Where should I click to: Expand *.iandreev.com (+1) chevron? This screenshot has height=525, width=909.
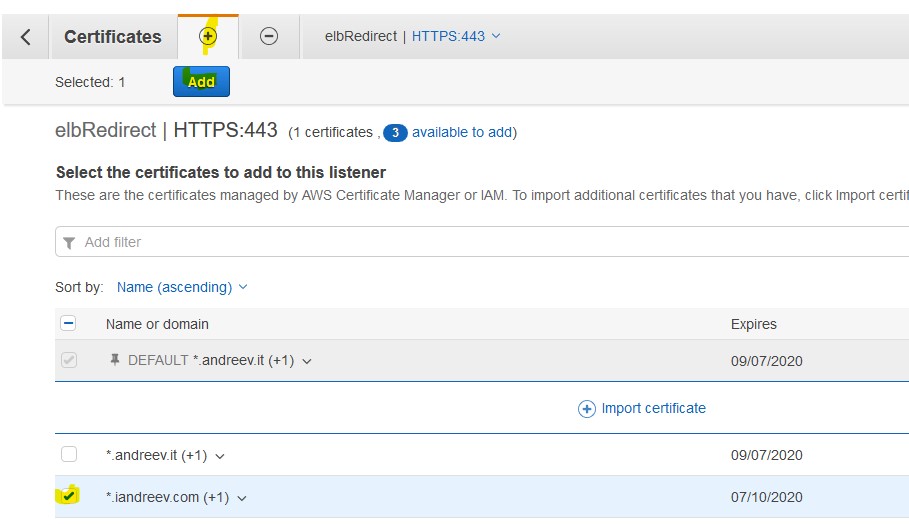click(x=242, y=498)
